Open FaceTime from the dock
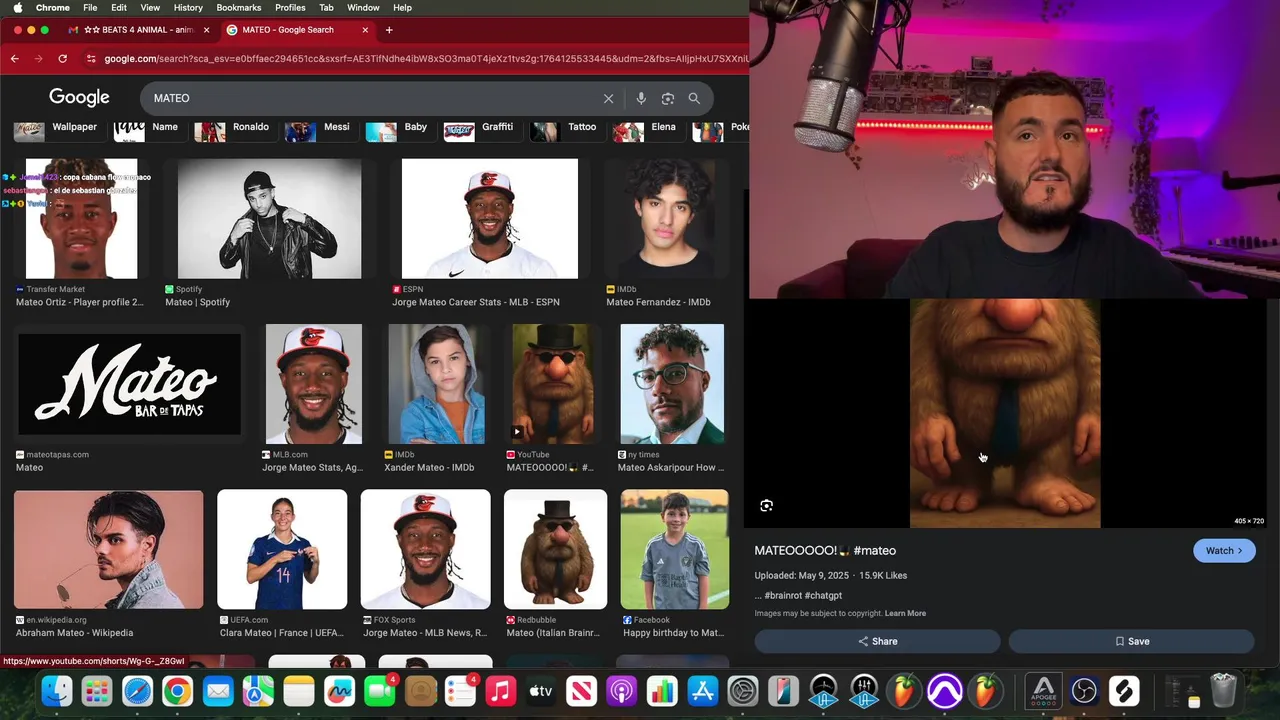 click(379, 691)
